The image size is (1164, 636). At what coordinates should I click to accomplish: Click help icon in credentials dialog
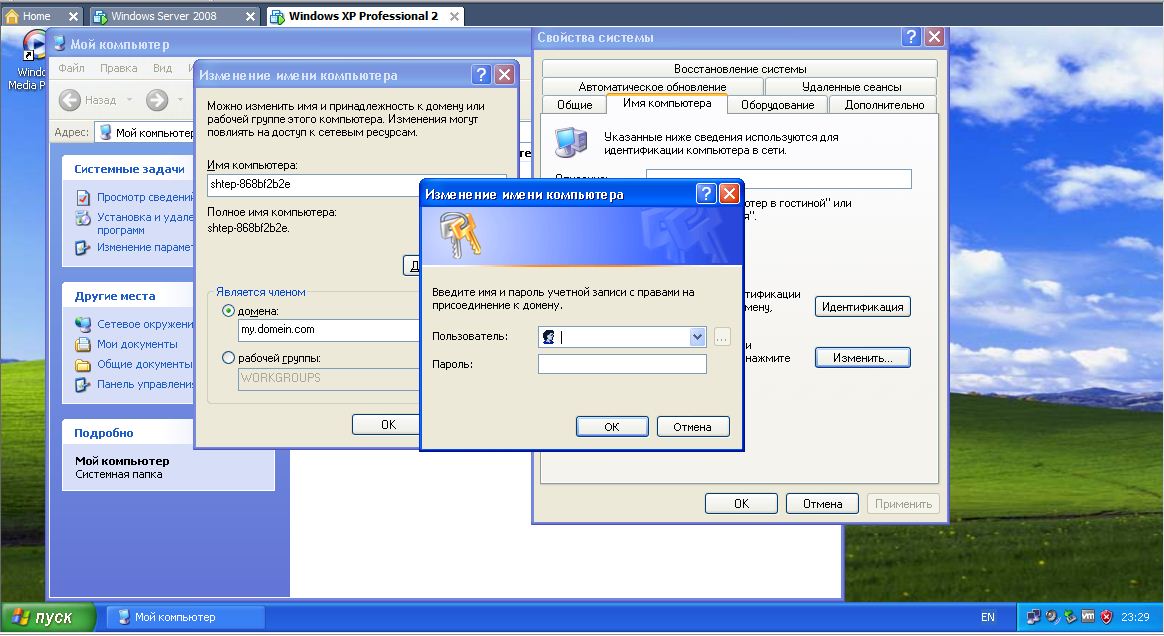pos(706,194)
